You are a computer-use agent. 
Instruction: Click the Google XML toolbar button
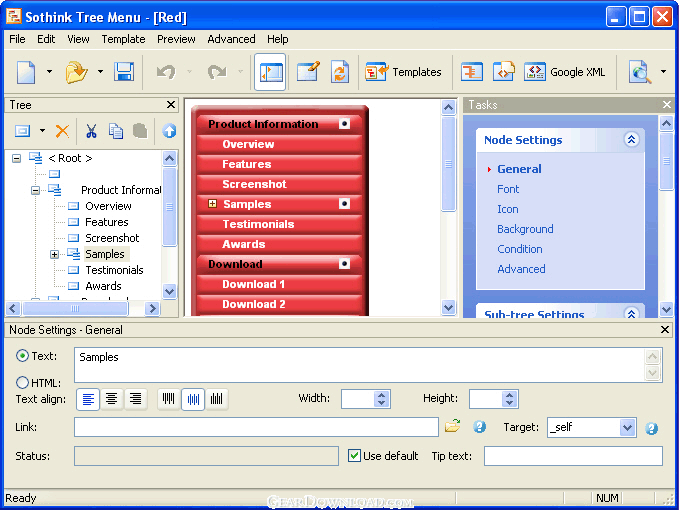pyautogui.click(x=565, y=72)
